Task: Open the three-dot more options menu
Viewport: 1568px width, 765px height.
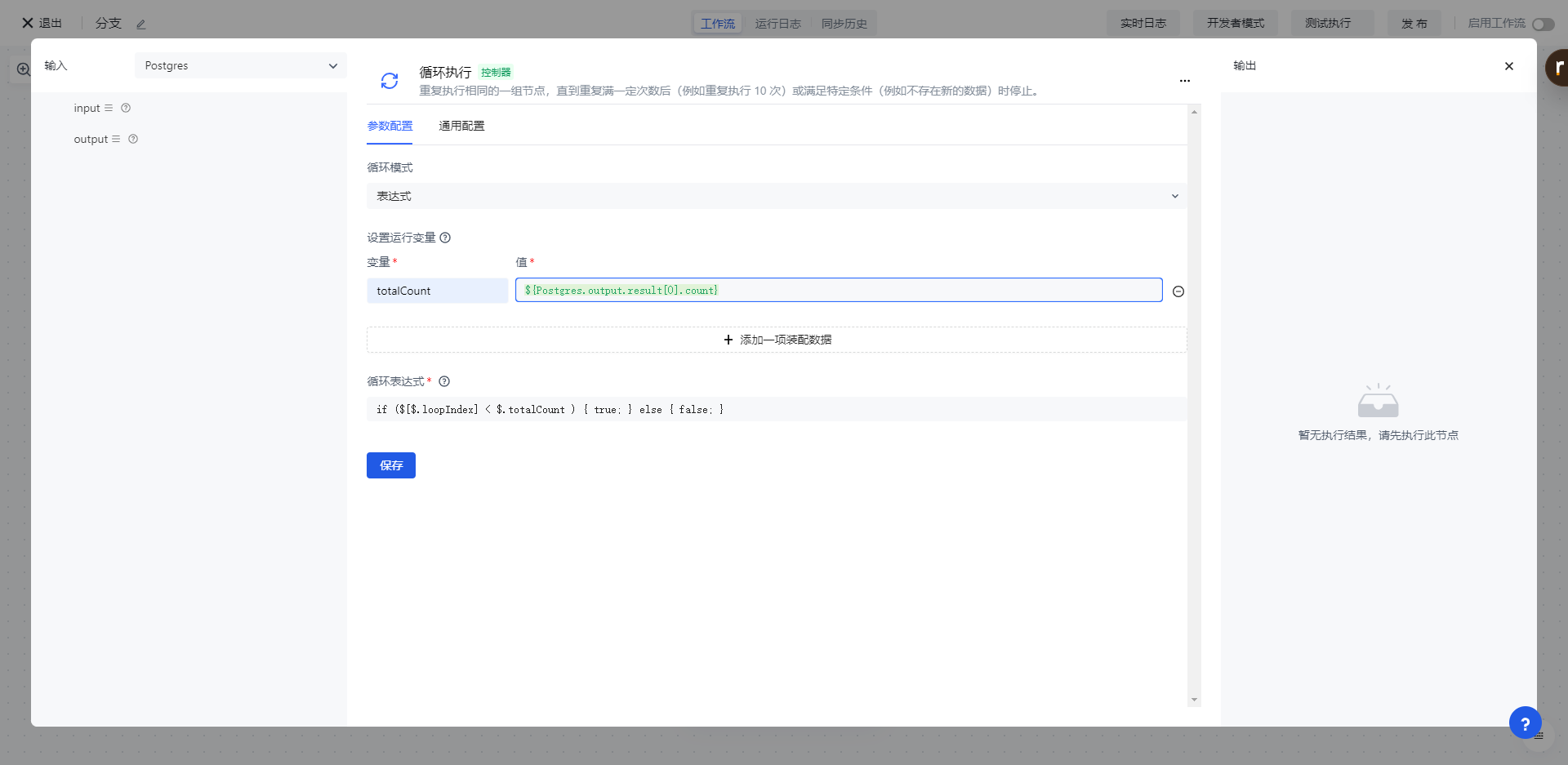Action: coord(1184,81)
